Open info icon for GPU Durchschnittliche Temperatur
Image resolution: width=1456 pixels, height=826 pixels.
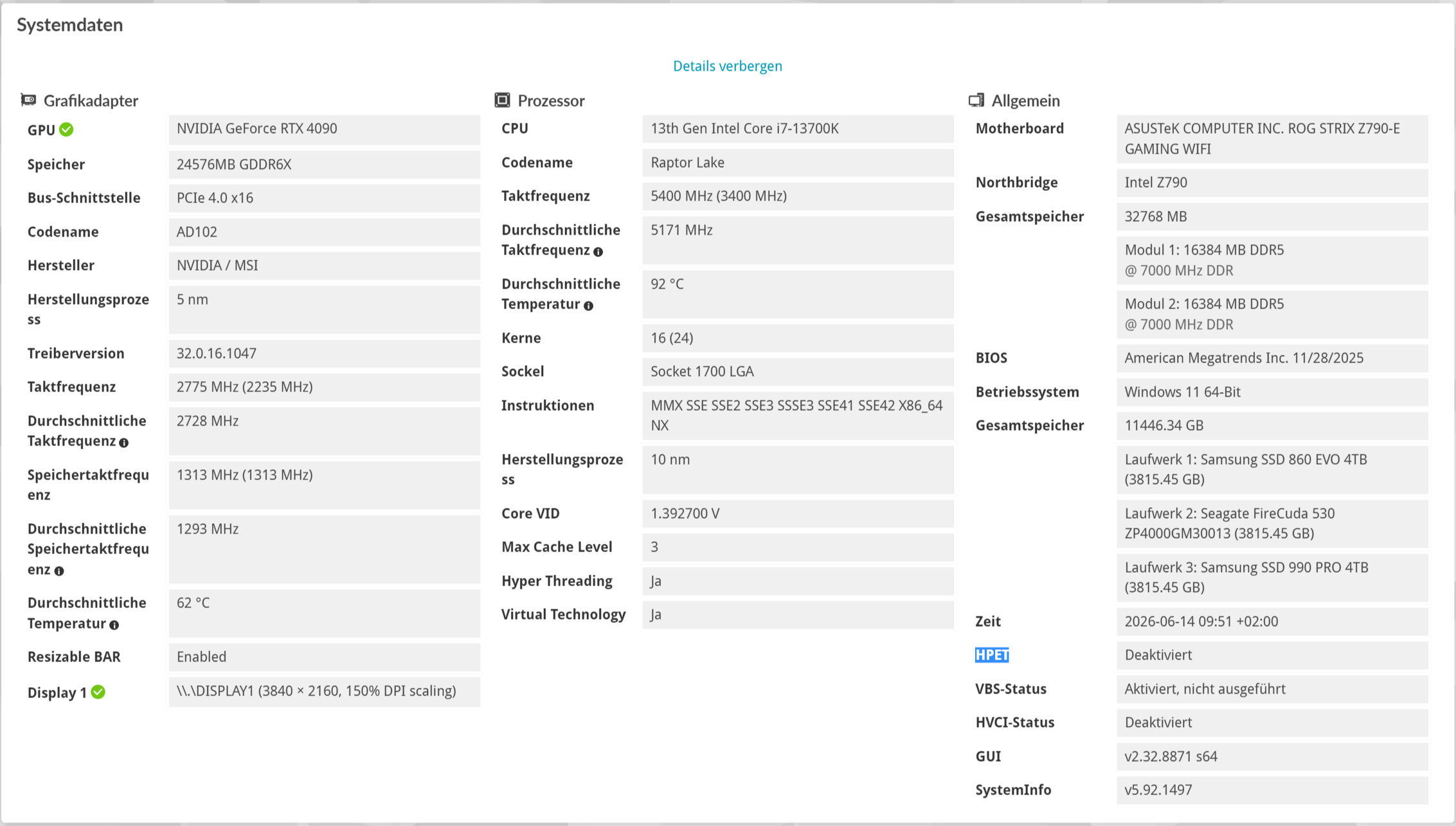[114, 625]
